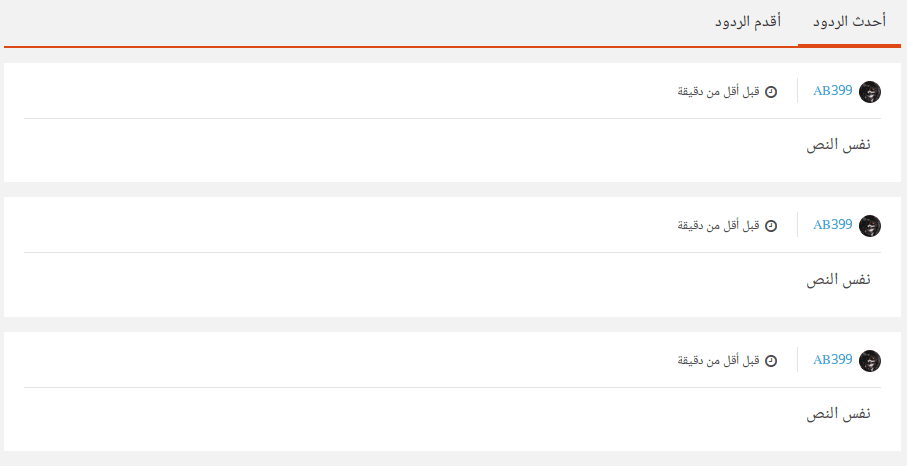Click the third reply's text نفس النص
This screenshot has width=907, height=466.
(839, 414)
